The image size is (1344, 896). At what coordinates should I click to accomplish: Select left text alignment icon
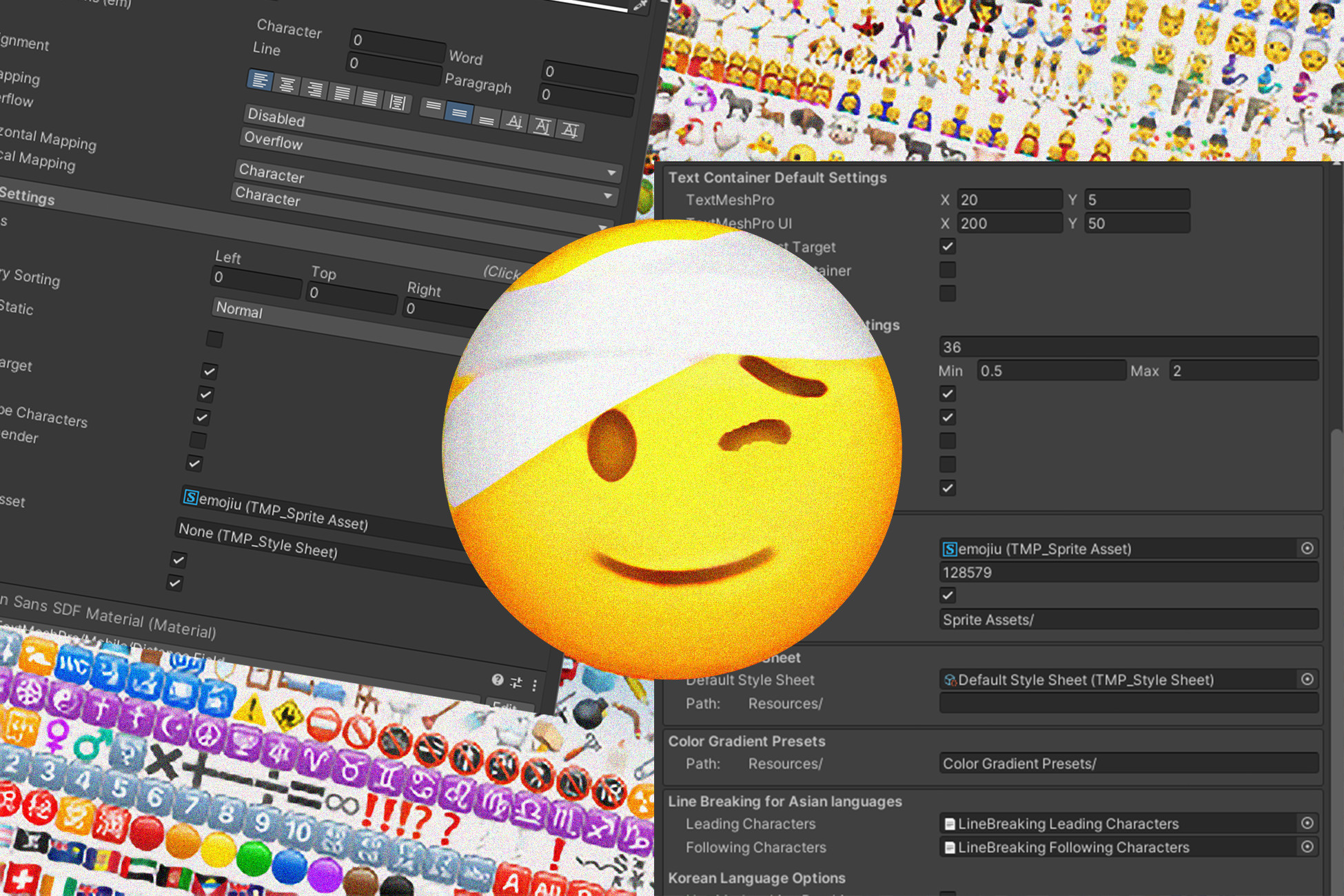[260, 81]
